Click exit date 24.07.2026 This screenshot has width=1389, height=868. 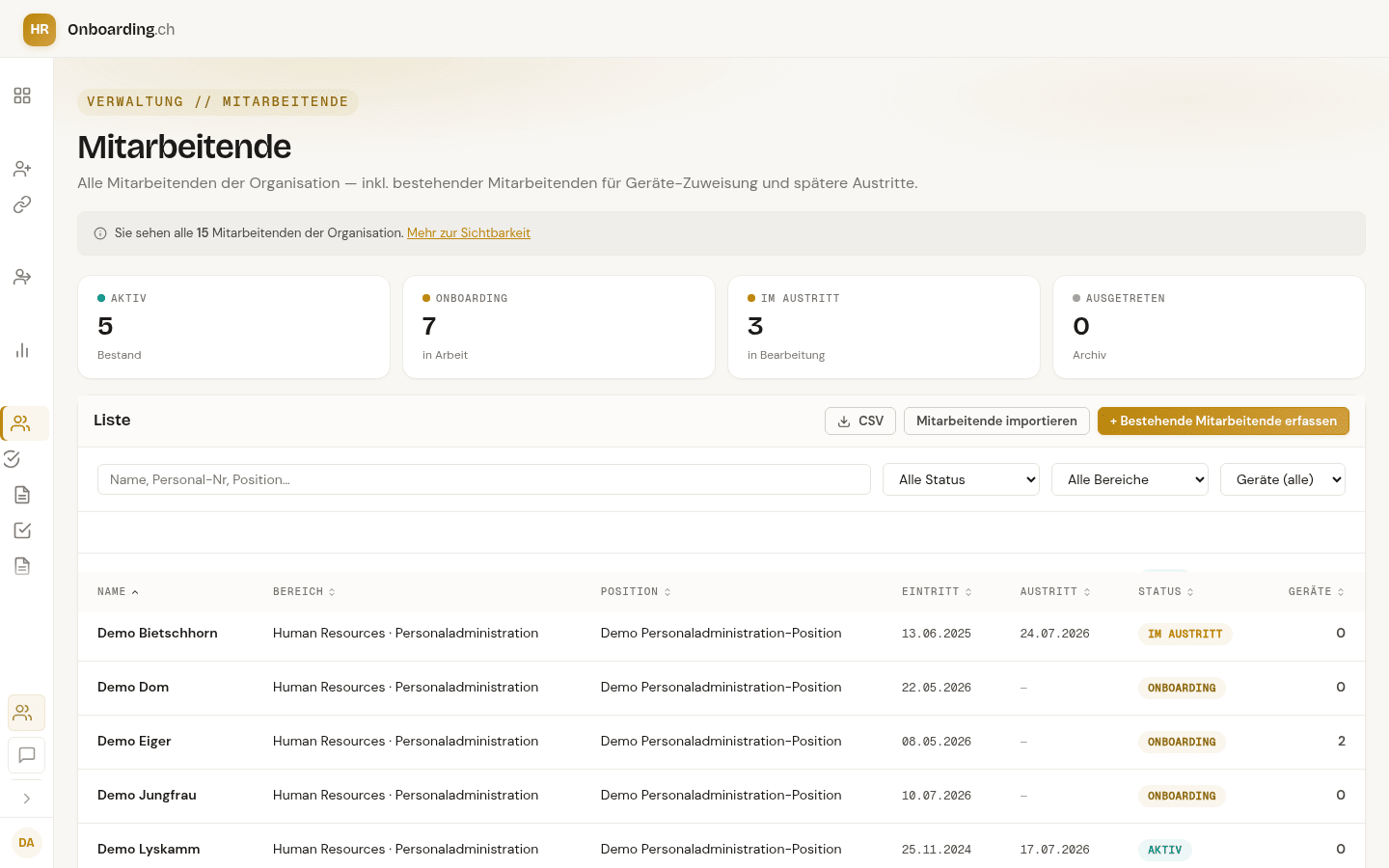point(1055,635)
